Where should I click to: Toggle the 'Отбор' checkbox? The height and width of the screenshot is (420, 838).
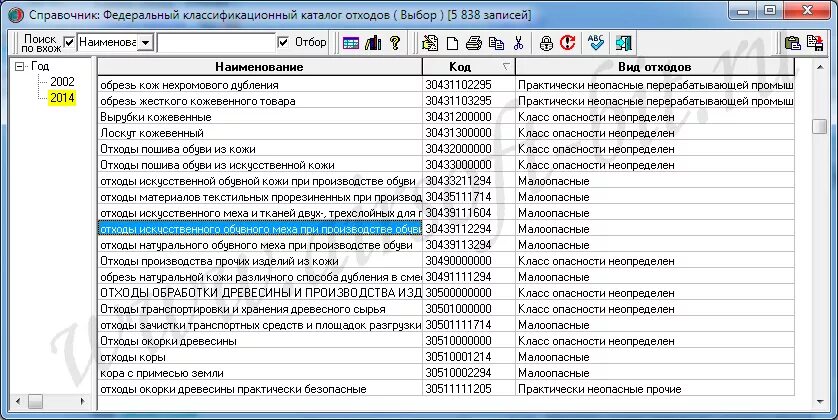[x=283, y=42]
